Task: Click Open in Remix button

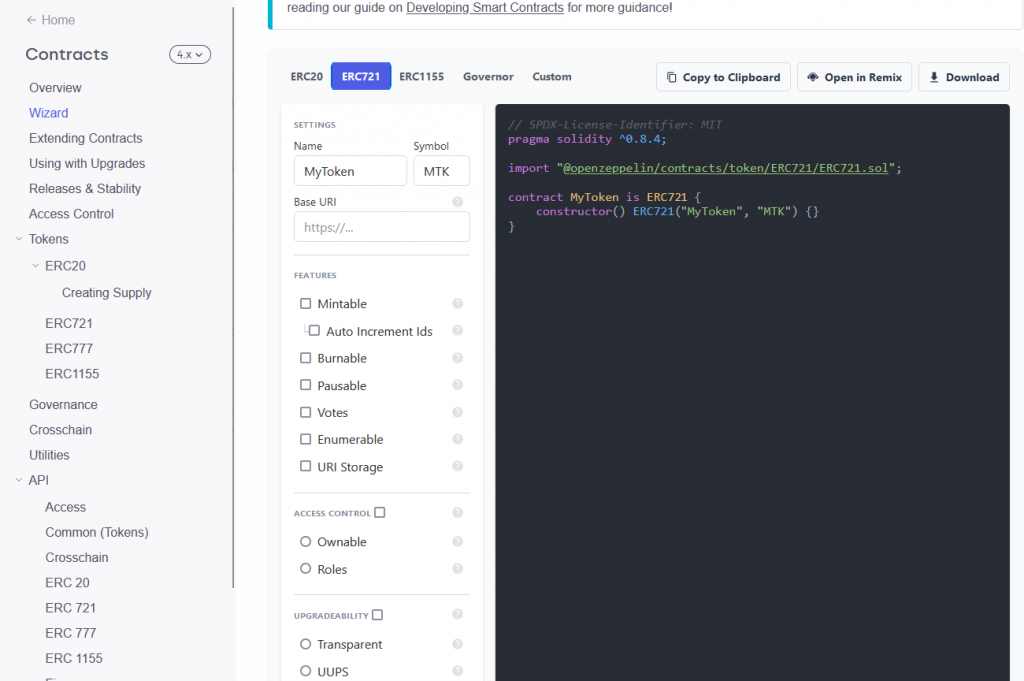Action: tap(854, 77)
